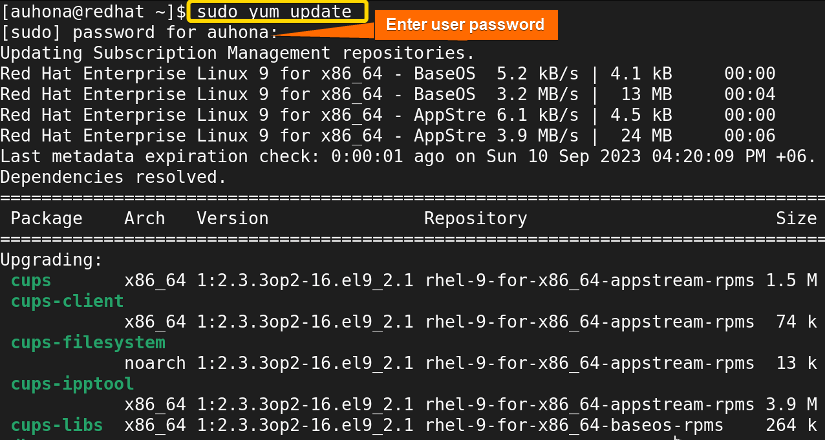Click the 'cups-ipptool' package name
The image size is (825, 440).
(x=73, y=384)
